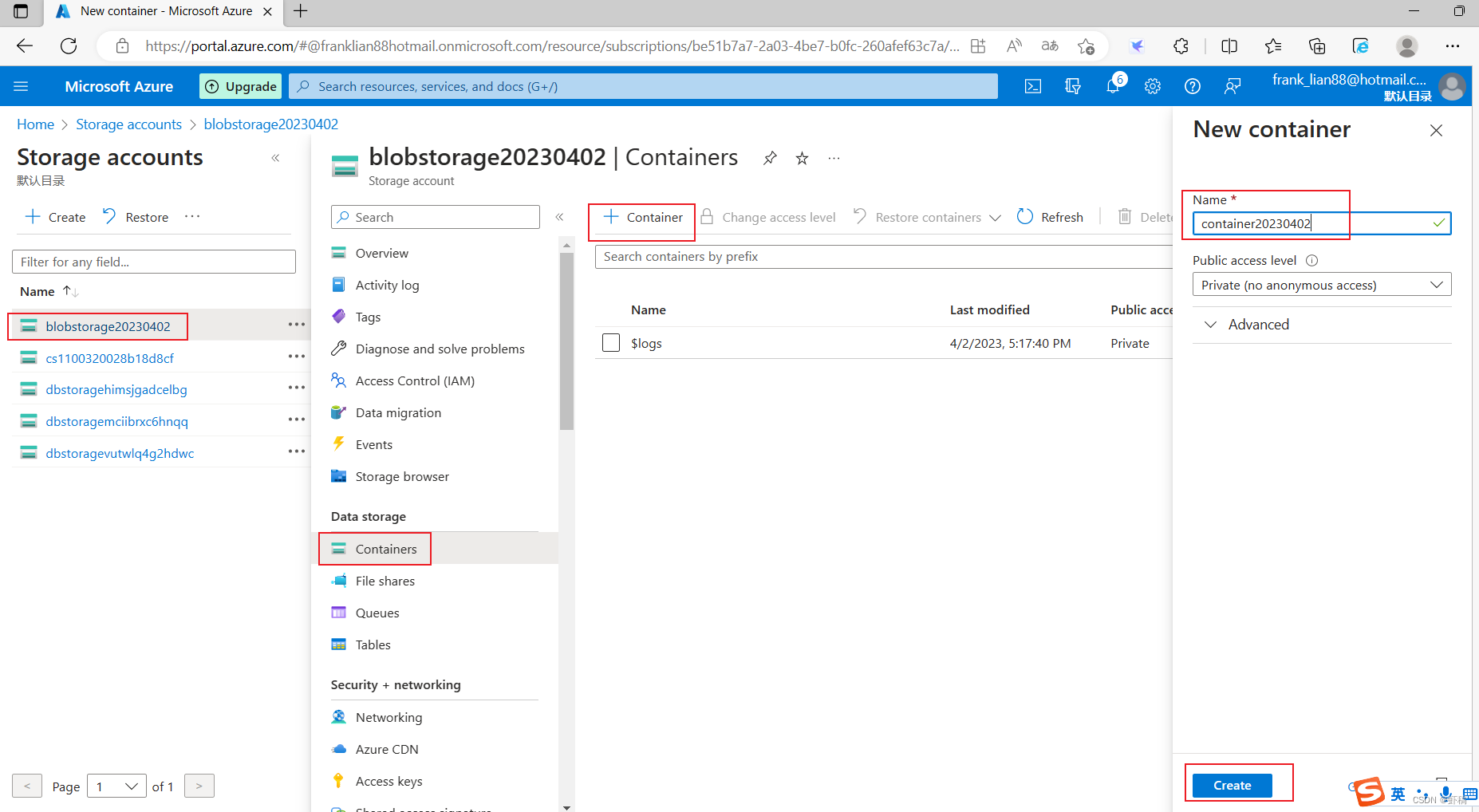This screenshot has height=812, width=1479.
Task: Open the portal hamburger menu
Action: [x=21, y=86]
